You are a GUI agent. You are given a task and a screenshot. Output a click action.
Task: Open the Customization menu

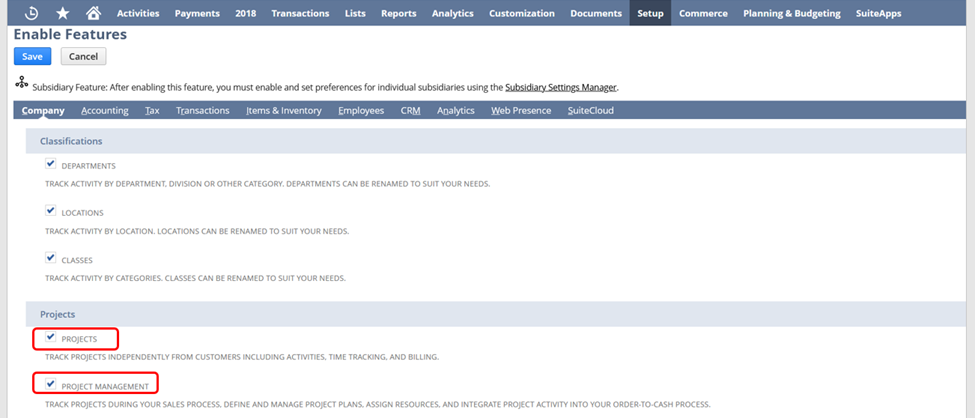coord(522,13)
